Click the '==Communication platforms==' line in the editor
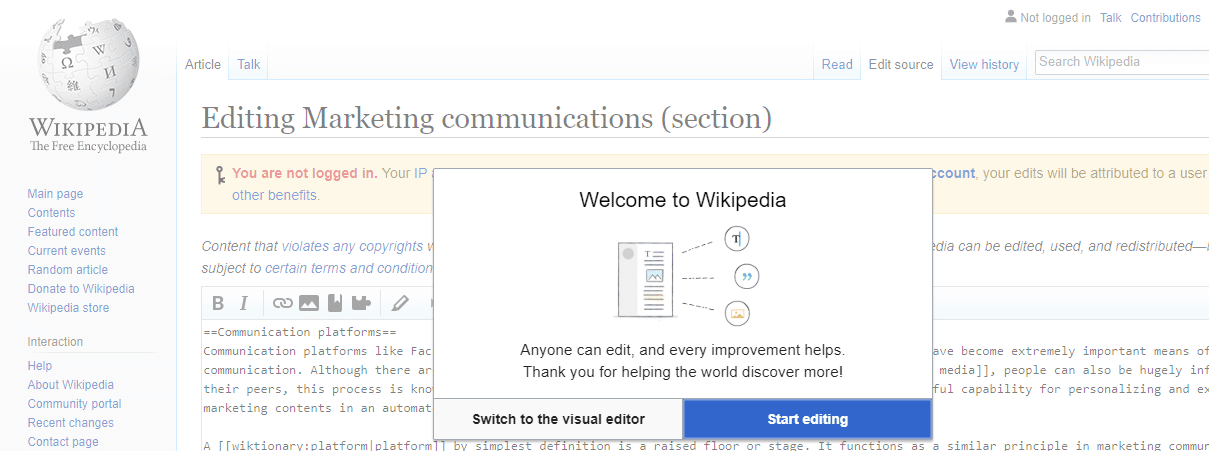This screenshot has height=451, width=1209. point(301,332)
